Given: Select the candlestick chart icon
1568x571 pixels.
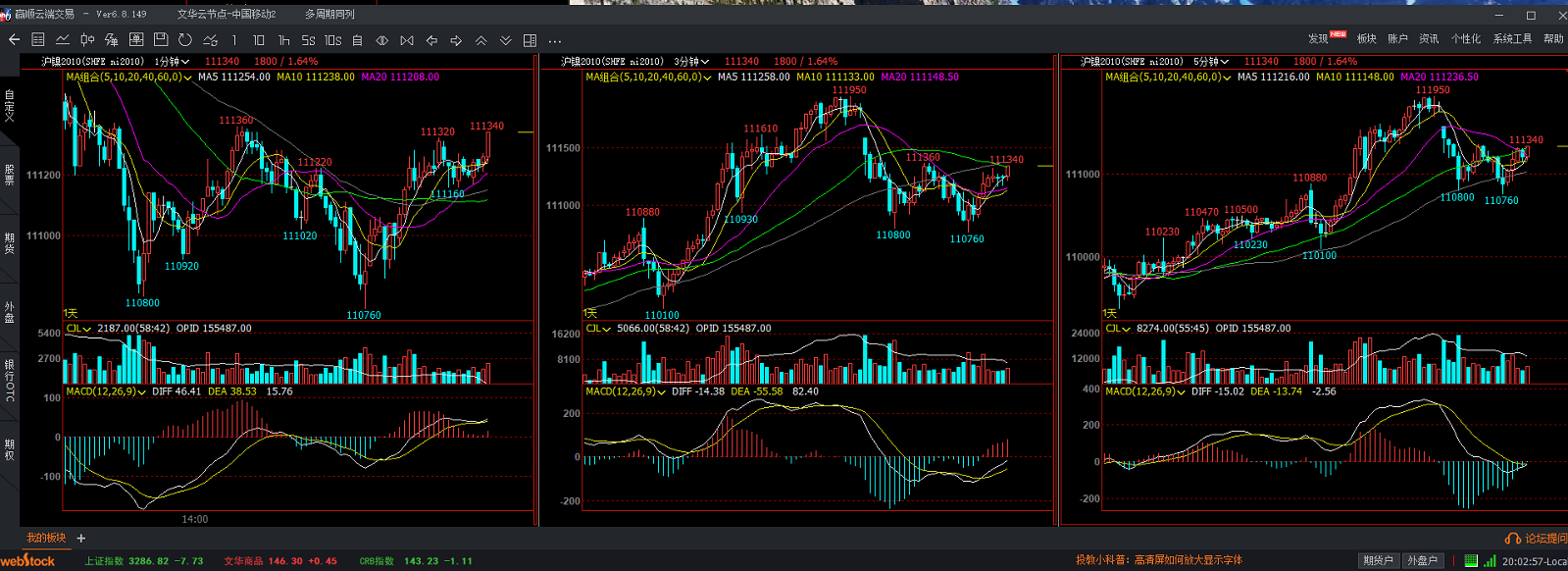Looking at the screenshot, I should click(87, 40).
